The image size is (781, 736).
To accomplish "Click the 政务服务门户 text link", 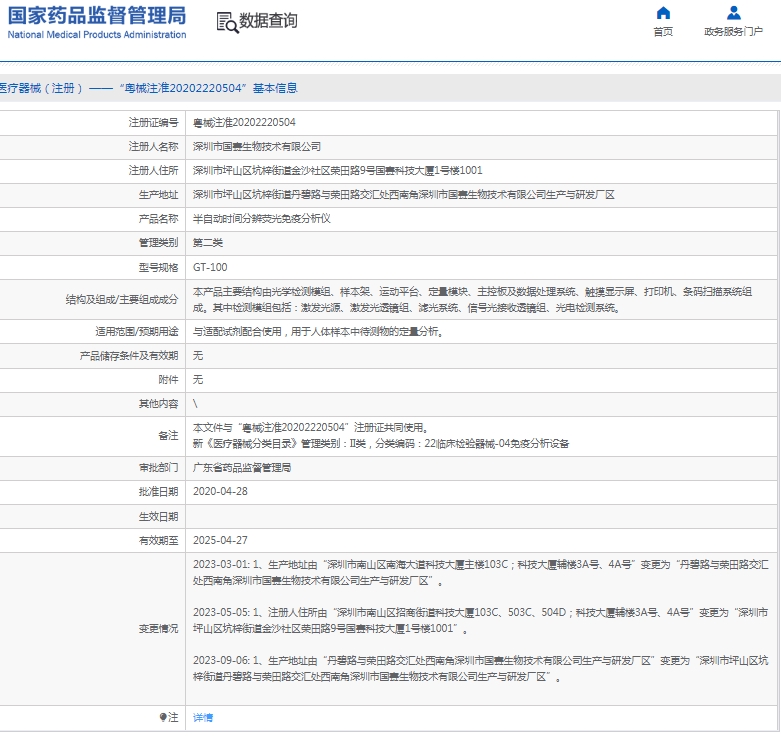I will pyautogui.click(x=733, y=31).
